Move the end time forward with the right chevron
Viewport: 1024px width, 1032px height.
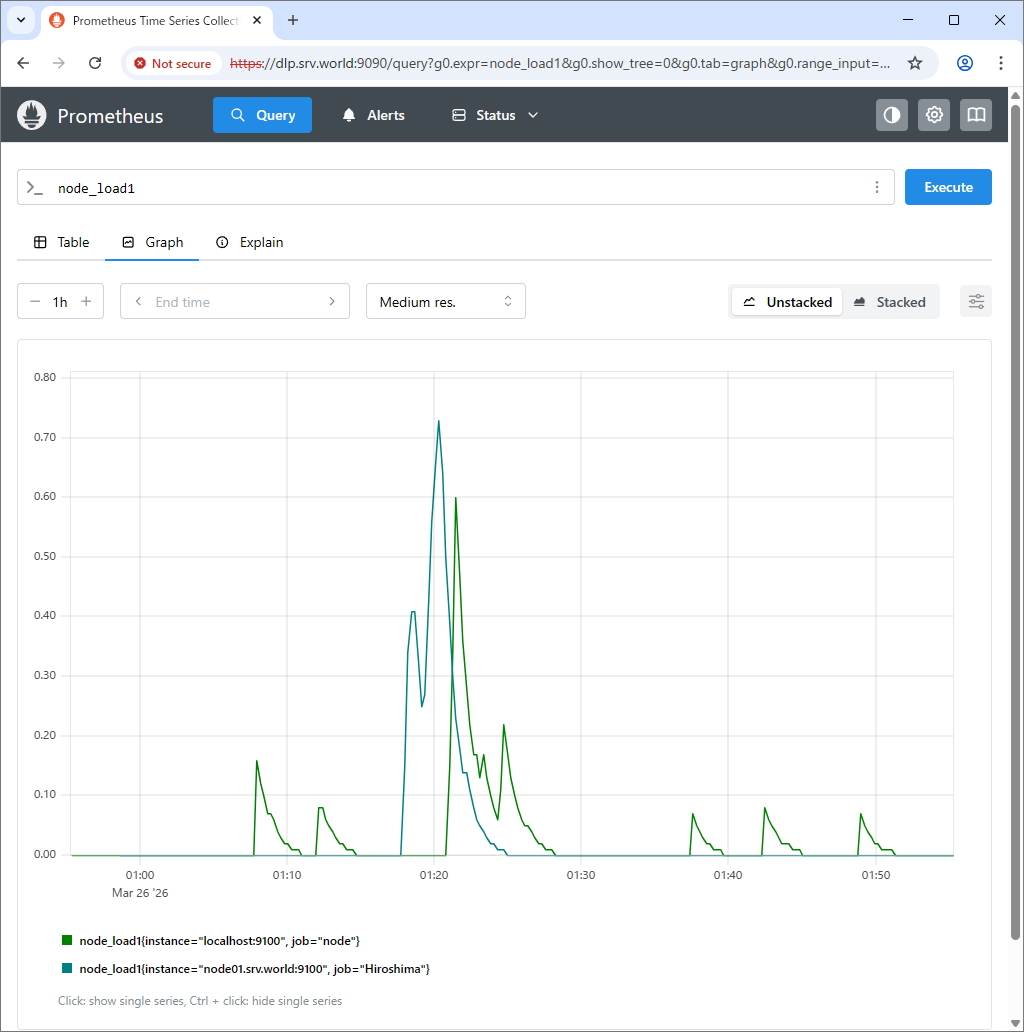tap(332, 301)
